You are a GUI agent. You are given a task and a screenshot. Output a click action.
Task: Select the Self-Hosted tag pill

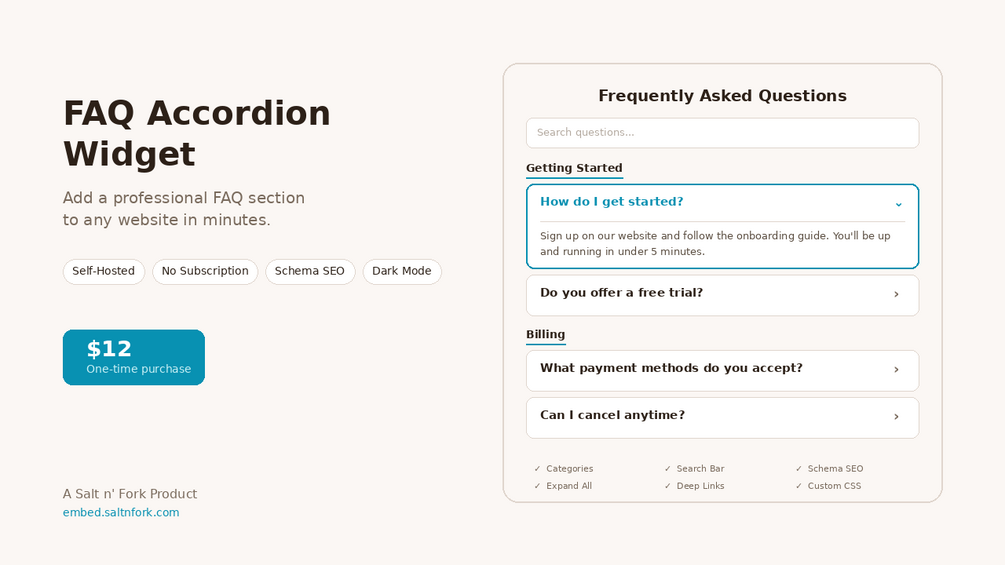click(104, 272)
